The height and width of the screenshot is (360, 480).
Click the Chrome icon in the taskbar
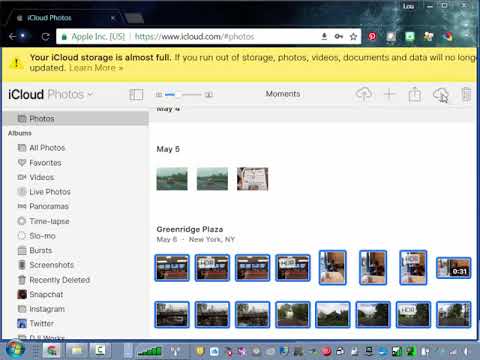52,351
